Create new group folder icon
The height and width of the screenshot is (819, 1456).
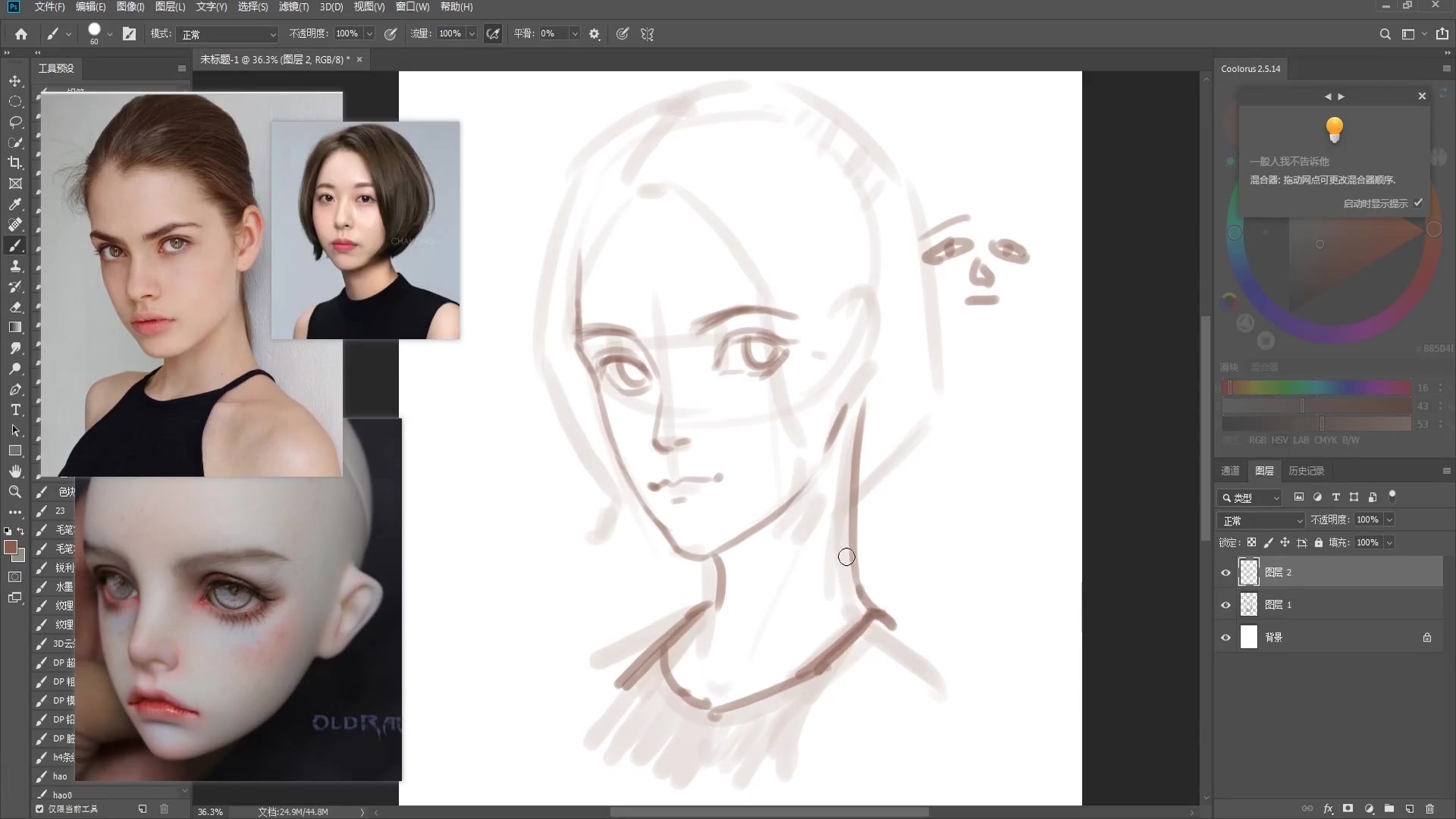tap(1389, 808)
